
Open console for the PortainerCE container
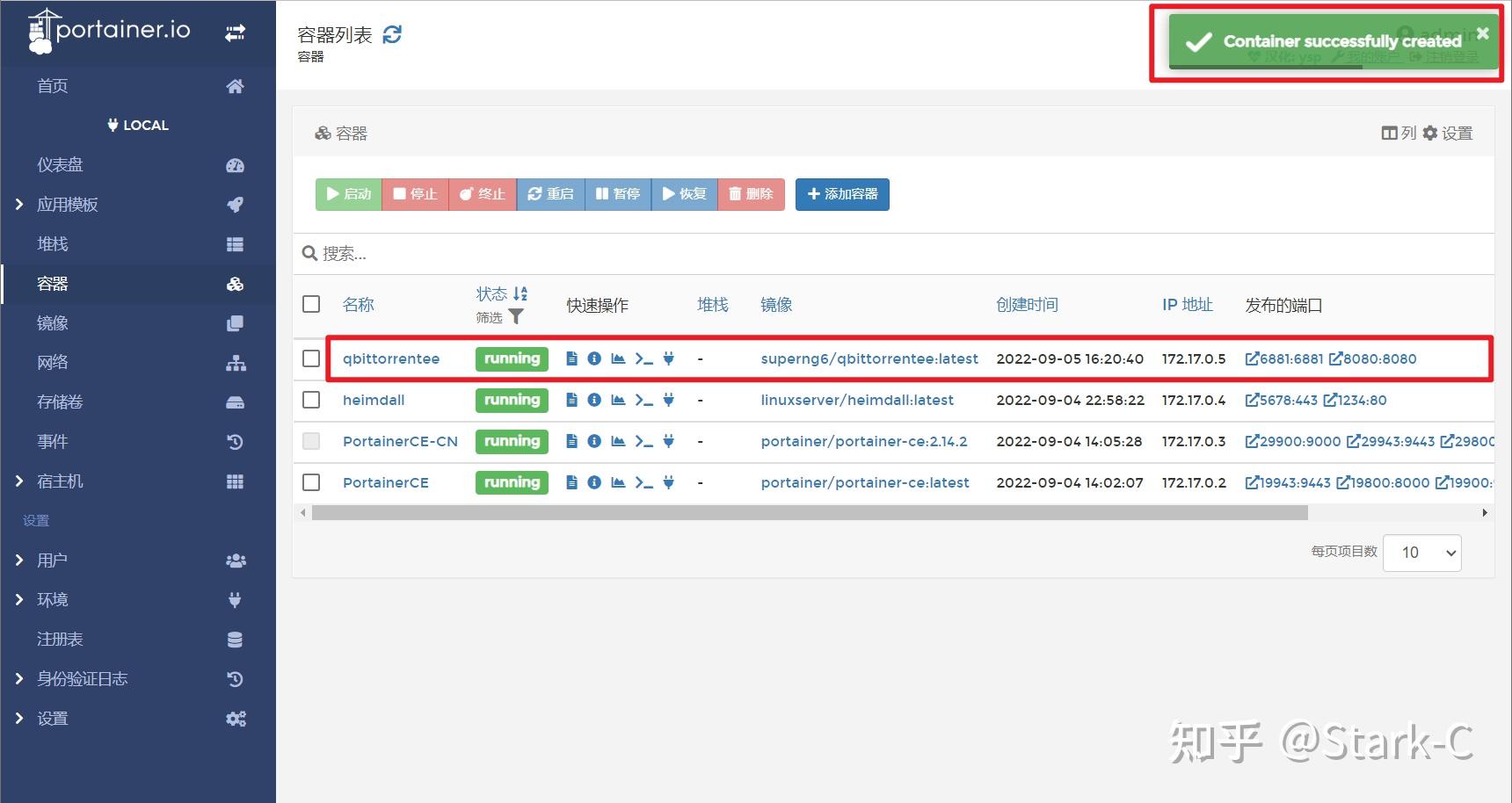(643, 482)
